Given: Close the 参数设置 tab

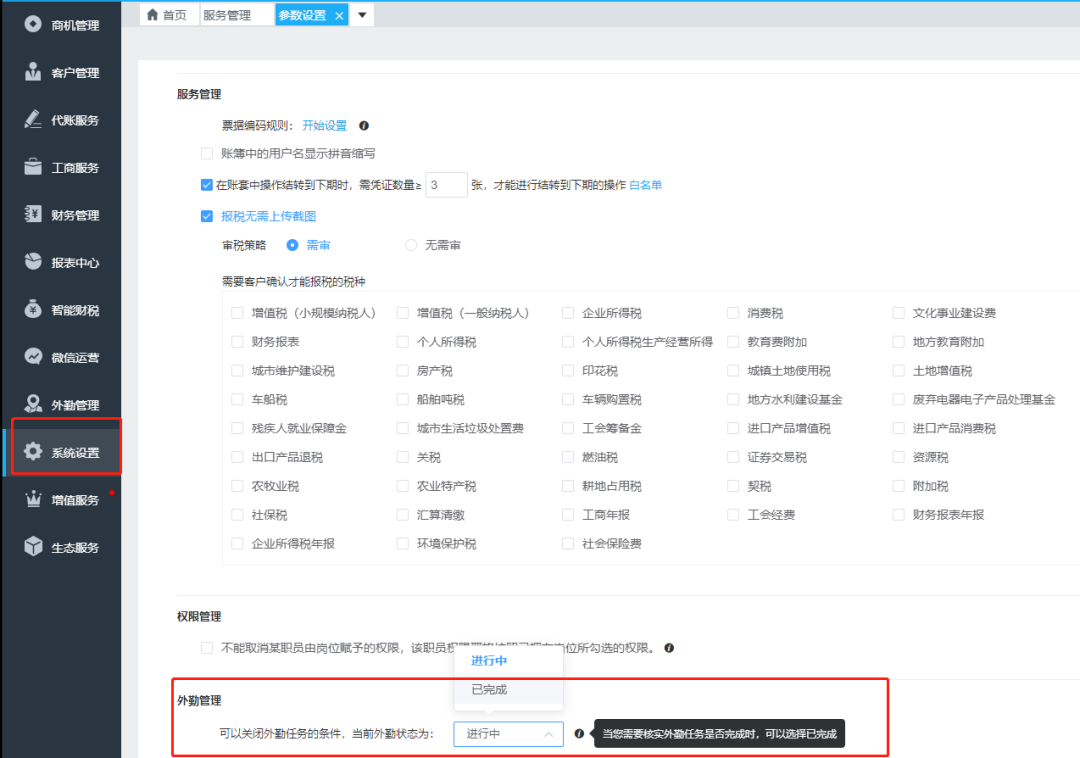Looking at the screenshot, I should [x=339, y=16].
